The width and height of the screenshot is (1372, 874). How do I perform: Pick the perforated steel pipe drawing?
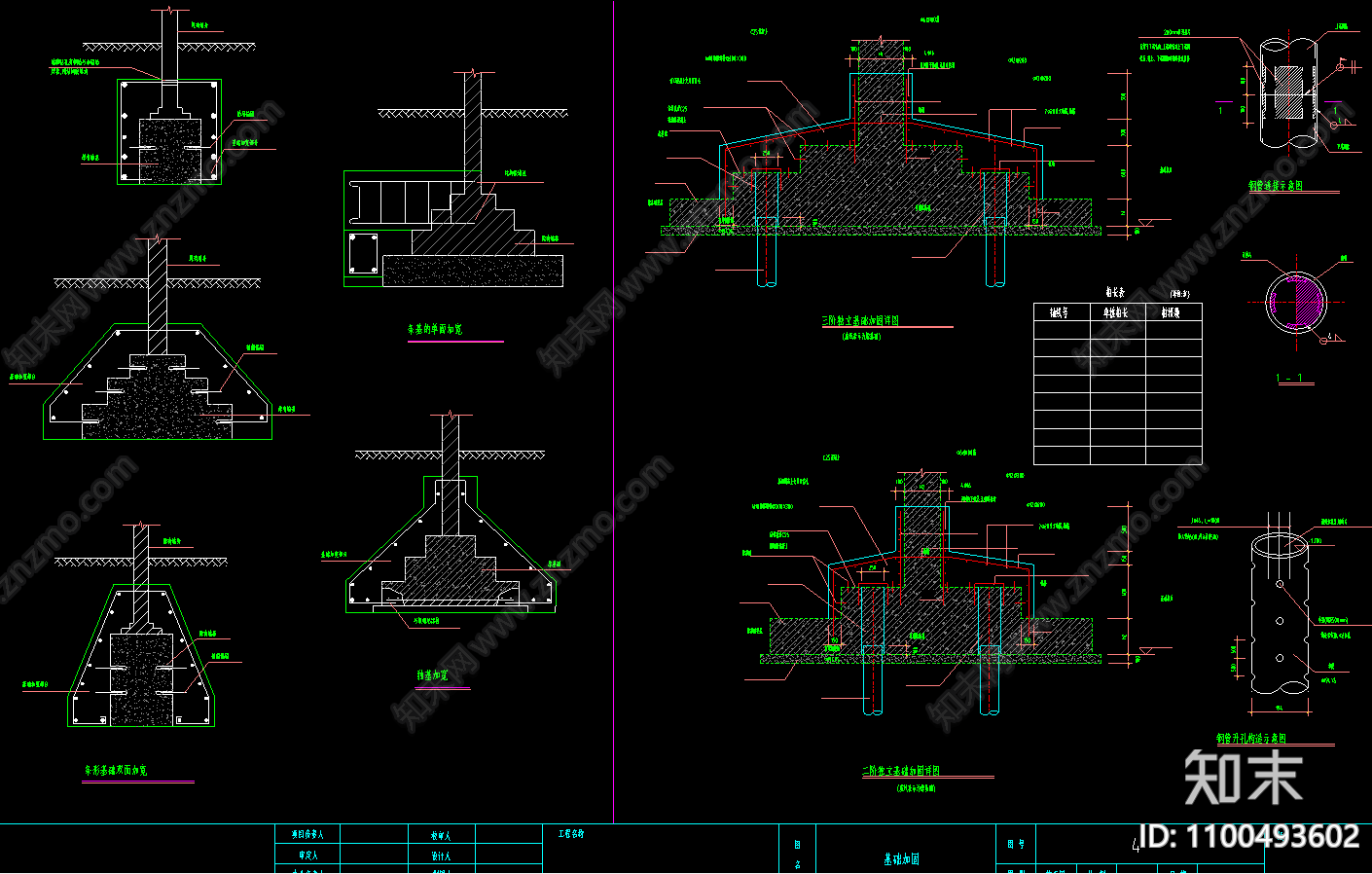tap(1279, 613)
